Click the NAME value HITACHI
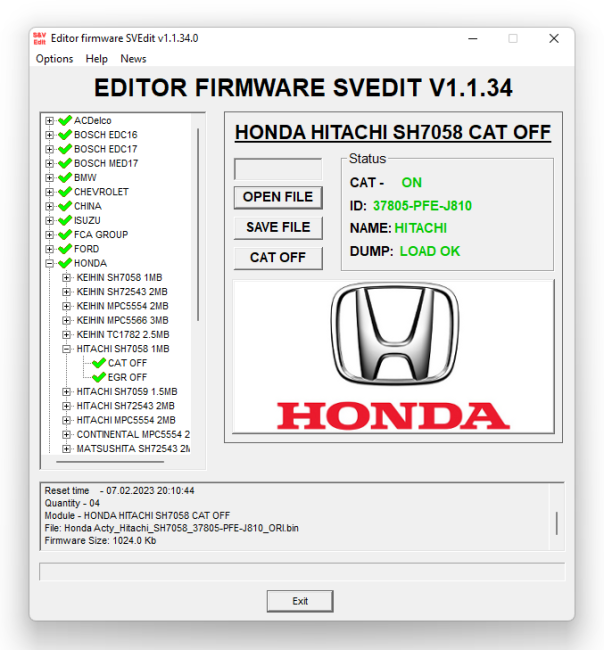This screenshot has width=604, height=650. [x=420, y=228]
